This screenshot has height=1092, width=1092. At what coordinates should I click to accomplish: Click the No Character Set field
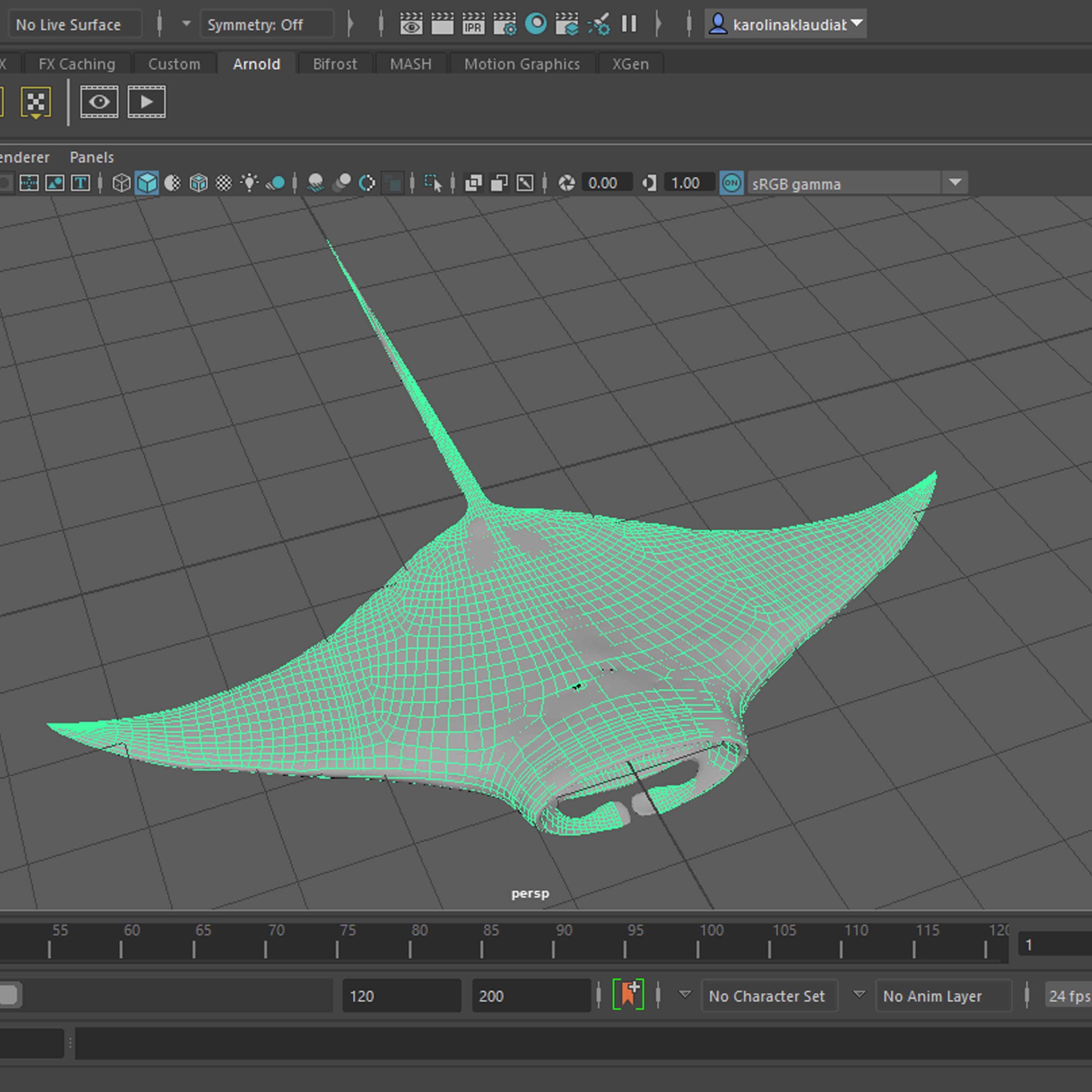click(x=769, y=996)
